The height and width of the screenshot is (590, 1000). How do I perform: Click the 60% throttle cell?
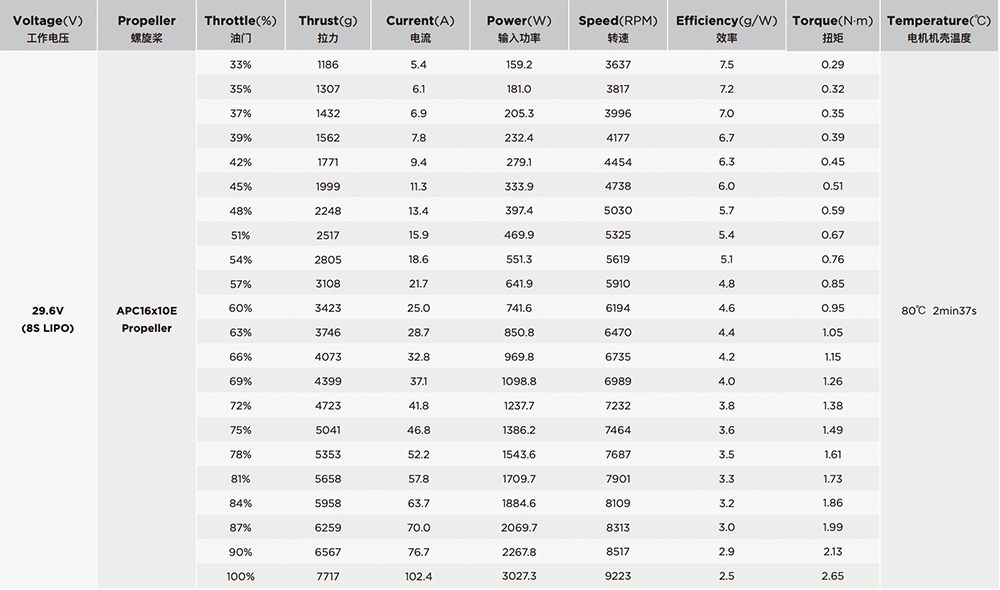240,309
